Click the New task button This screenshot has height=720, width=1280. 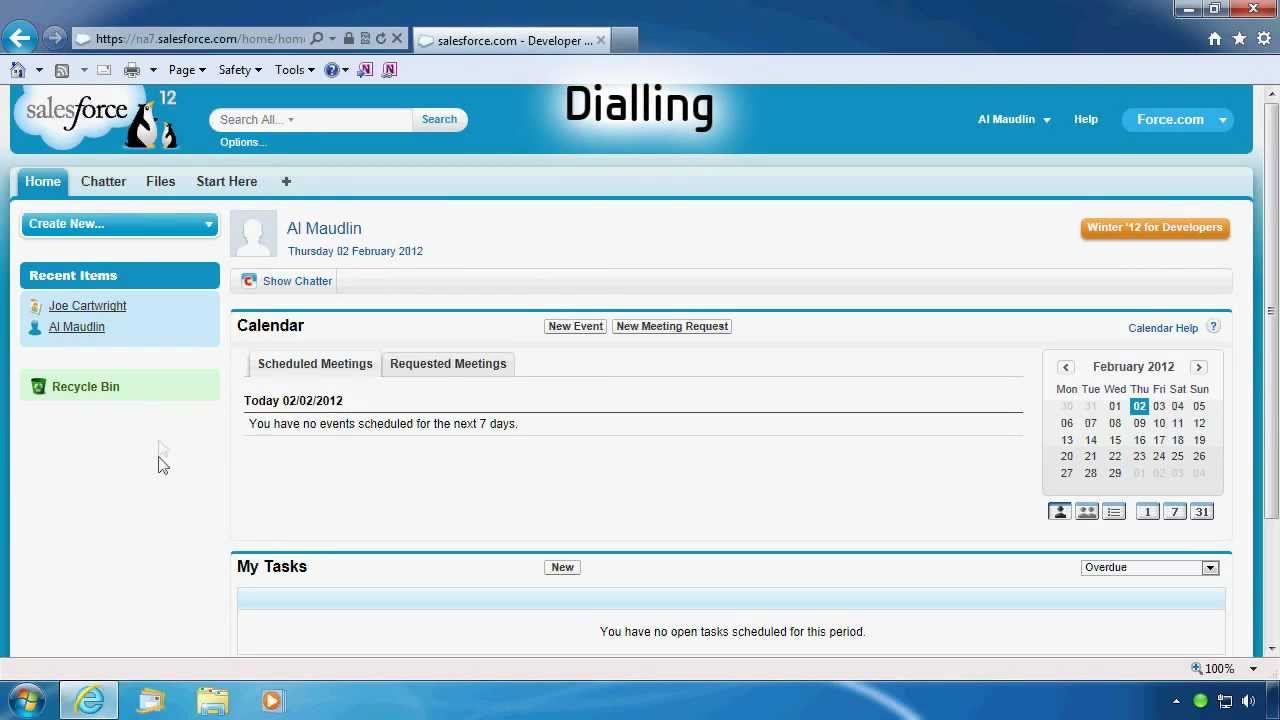coord(563,567)
